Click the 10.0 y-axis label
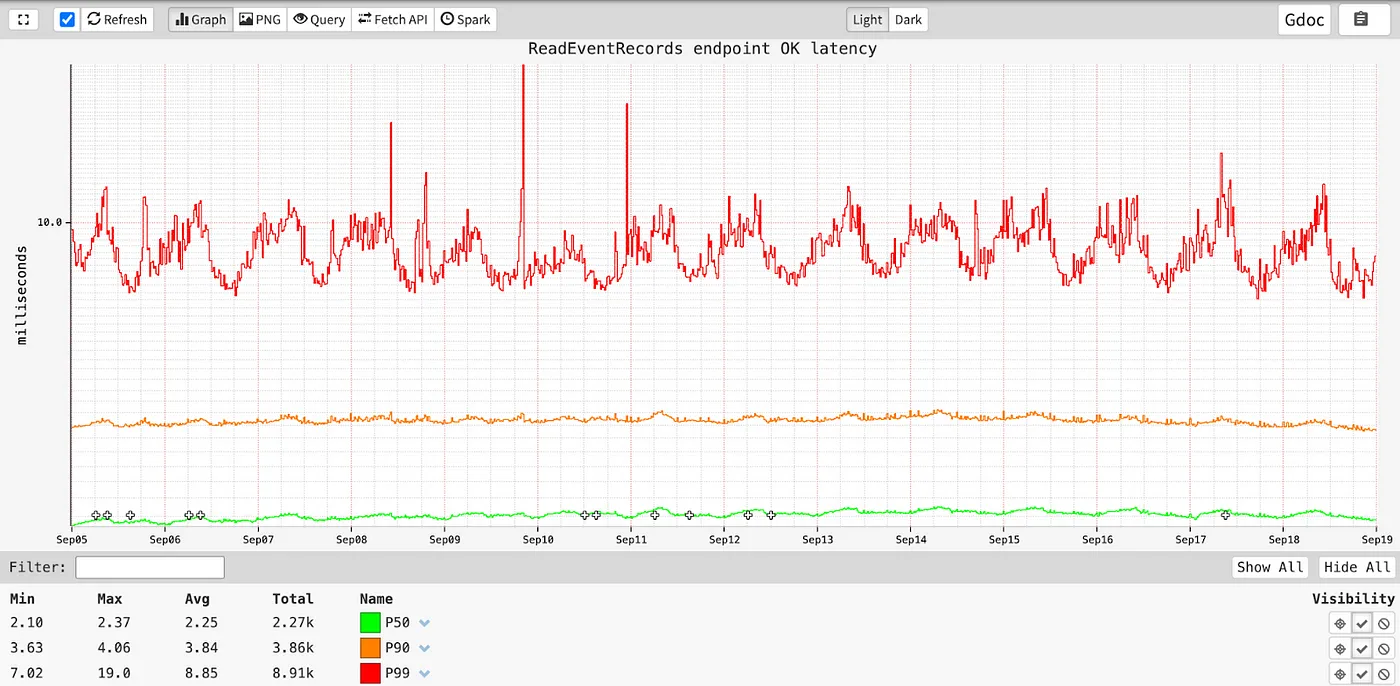 (49, 222)
